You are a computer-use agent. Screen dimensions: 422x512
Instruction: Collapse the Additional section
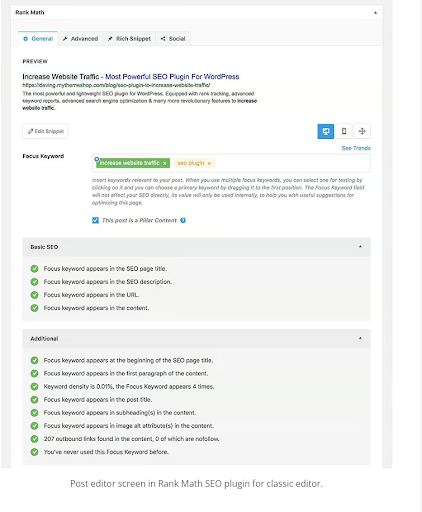(x=360, y=338)
